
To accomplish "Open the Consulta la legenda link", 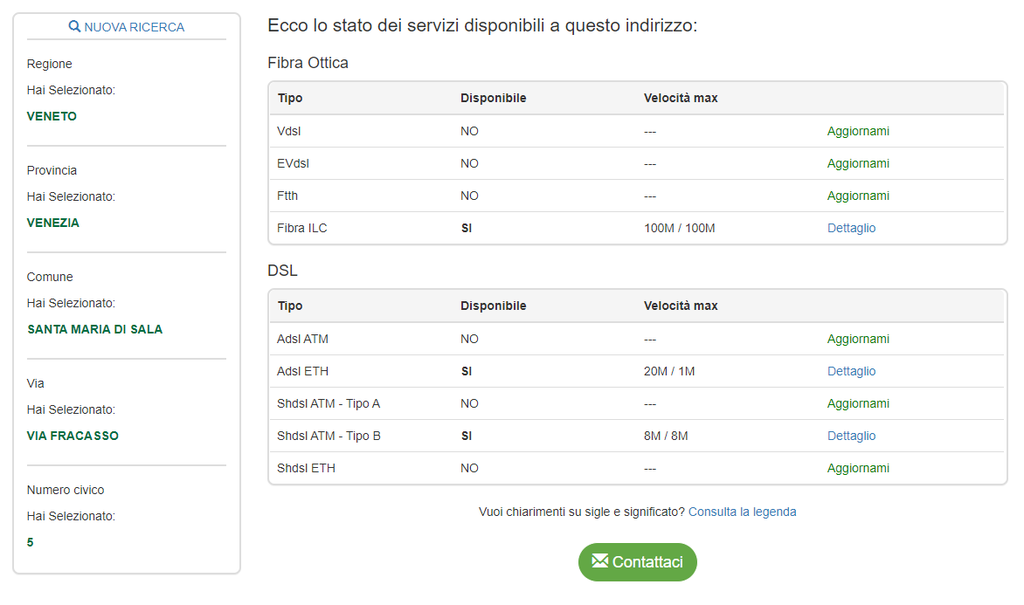I will point(742,512).
